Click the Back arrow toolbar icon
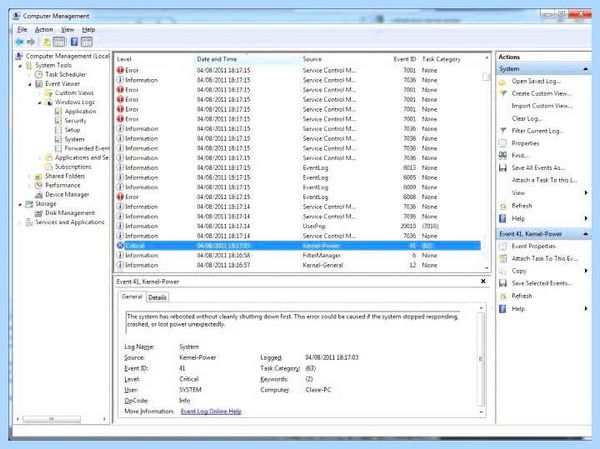Screen dimensions: 600x449 point(19,42)
